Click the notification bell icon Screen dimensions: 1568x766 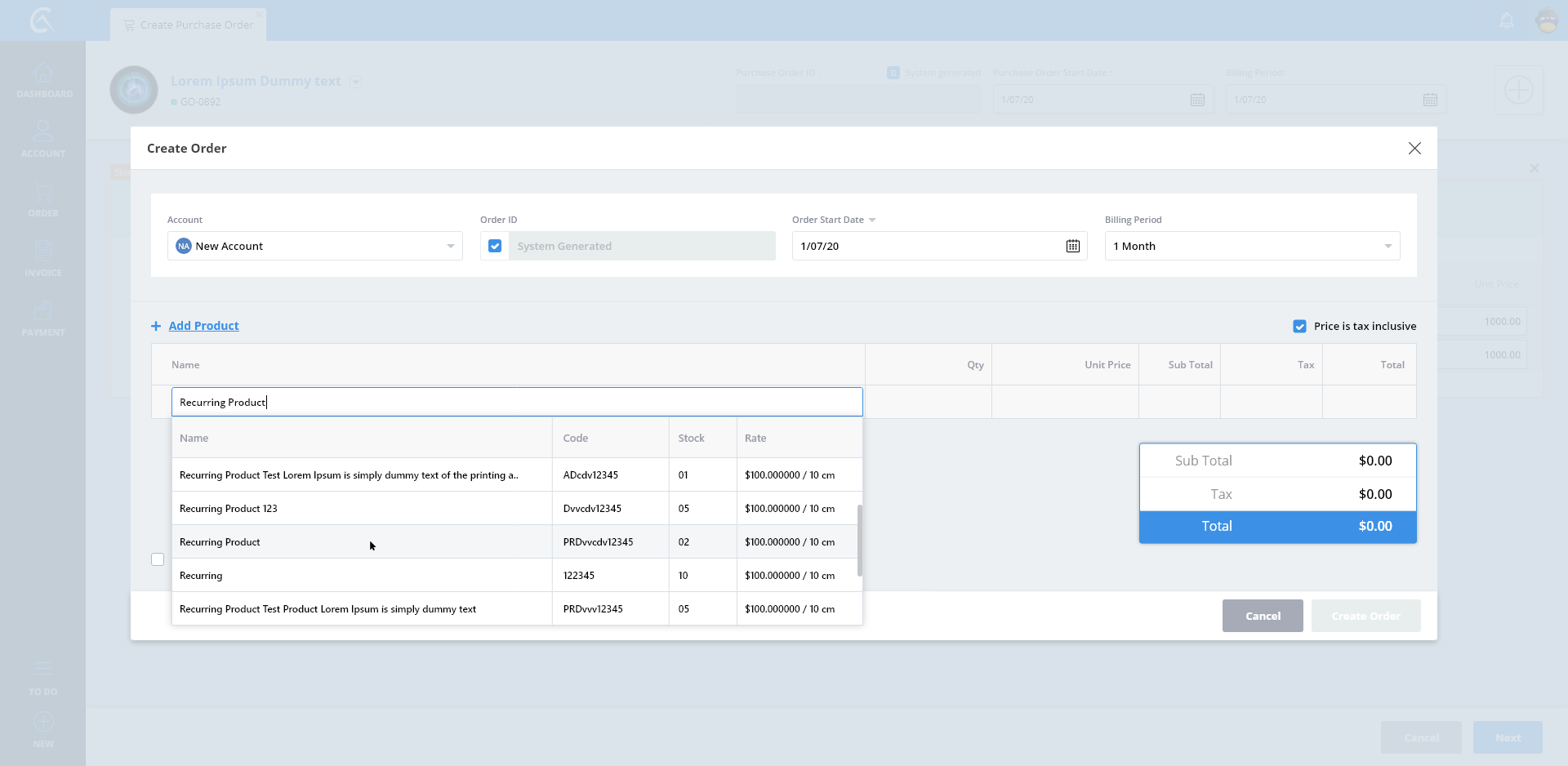[1507, 20]
